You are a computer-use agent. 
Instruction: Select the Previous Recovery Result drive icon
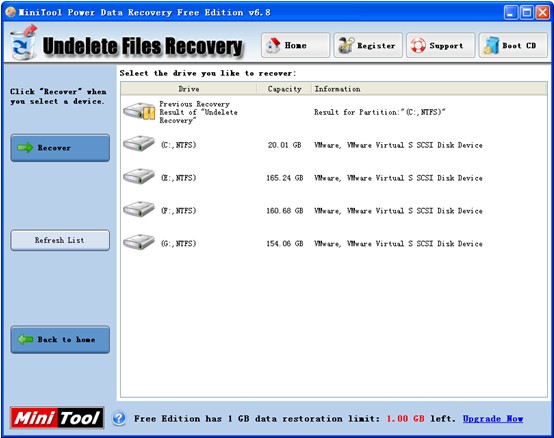point(139,111)
